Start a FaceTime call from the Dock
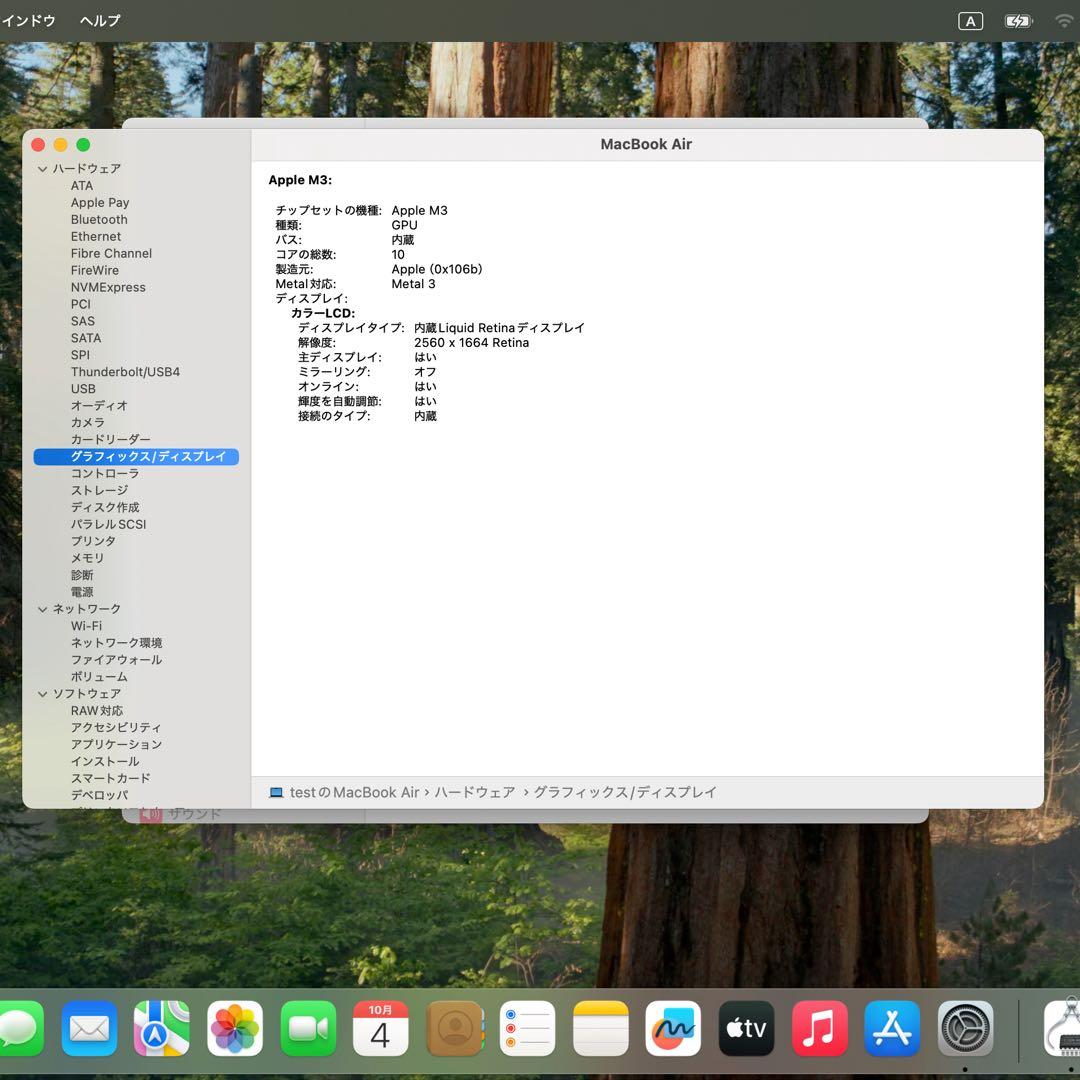 [307, 1028]
